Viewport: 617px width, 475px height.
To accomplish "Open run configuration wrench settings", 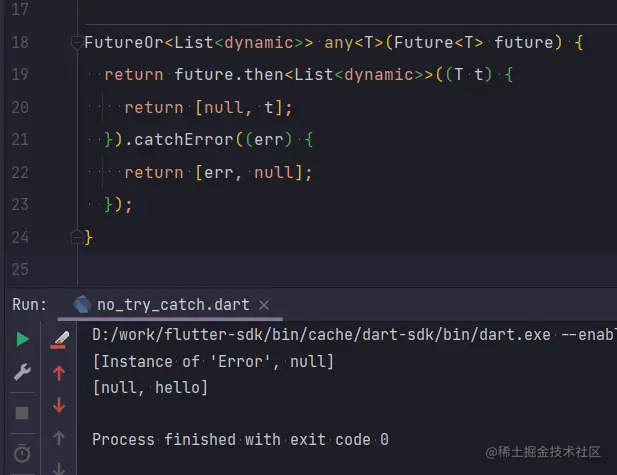I will (22, 373).
